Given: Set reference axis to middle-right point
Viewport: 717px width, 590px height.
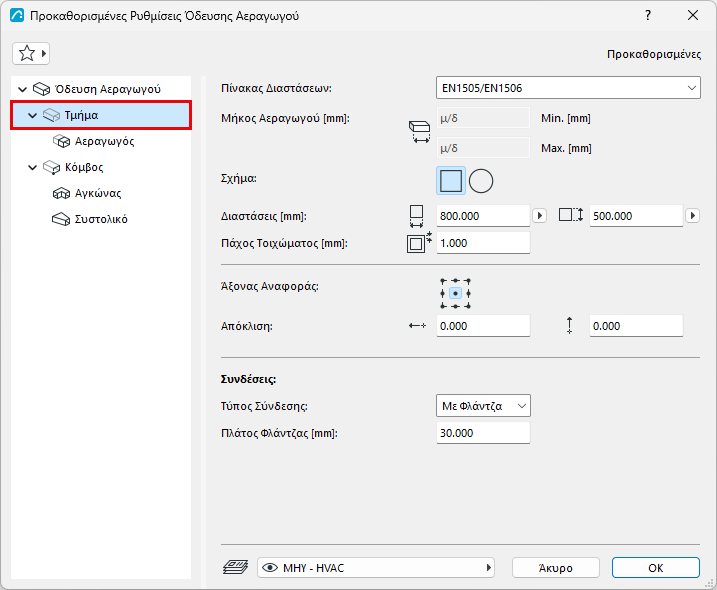Looking at the screenshot, I should coord(468,293).
